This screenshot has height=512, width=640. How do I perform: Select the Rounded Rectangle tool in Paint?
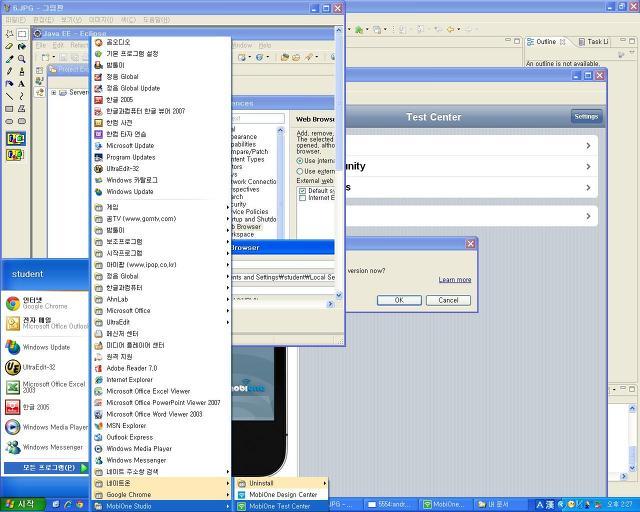[x=22, y=121]
